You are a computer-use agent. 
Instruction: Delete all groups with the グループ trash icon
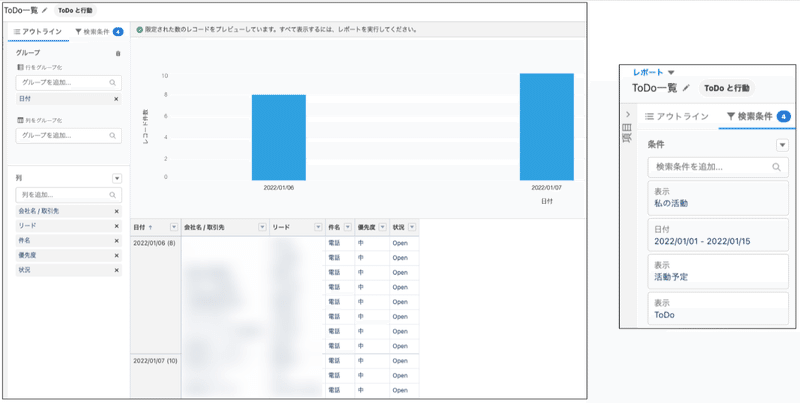(x=118, y=53)
